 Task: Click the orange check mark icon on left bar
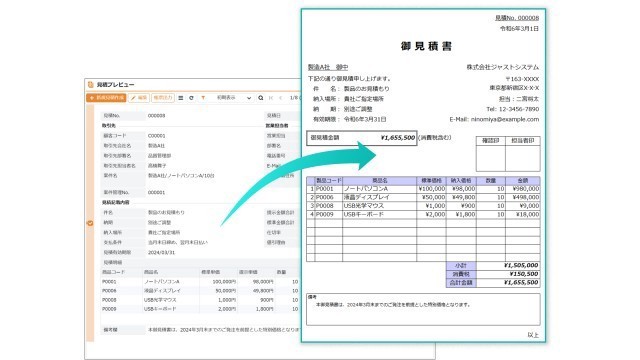pos(90,223)
